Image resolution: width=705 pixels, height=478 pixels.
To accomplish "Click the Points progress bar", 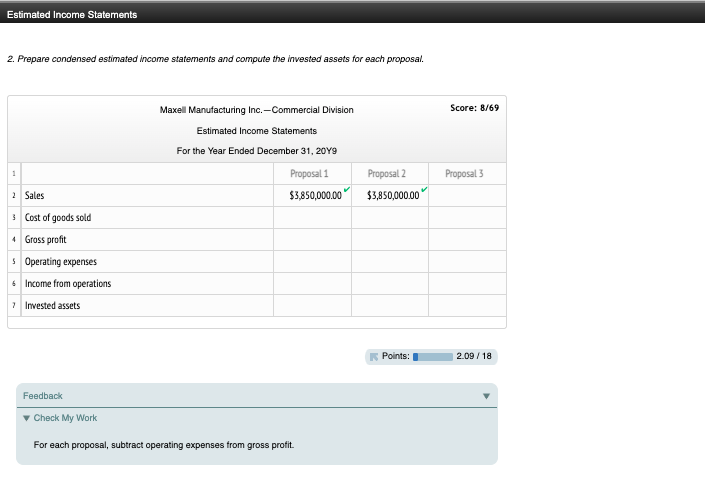I will tap(433, 357).
